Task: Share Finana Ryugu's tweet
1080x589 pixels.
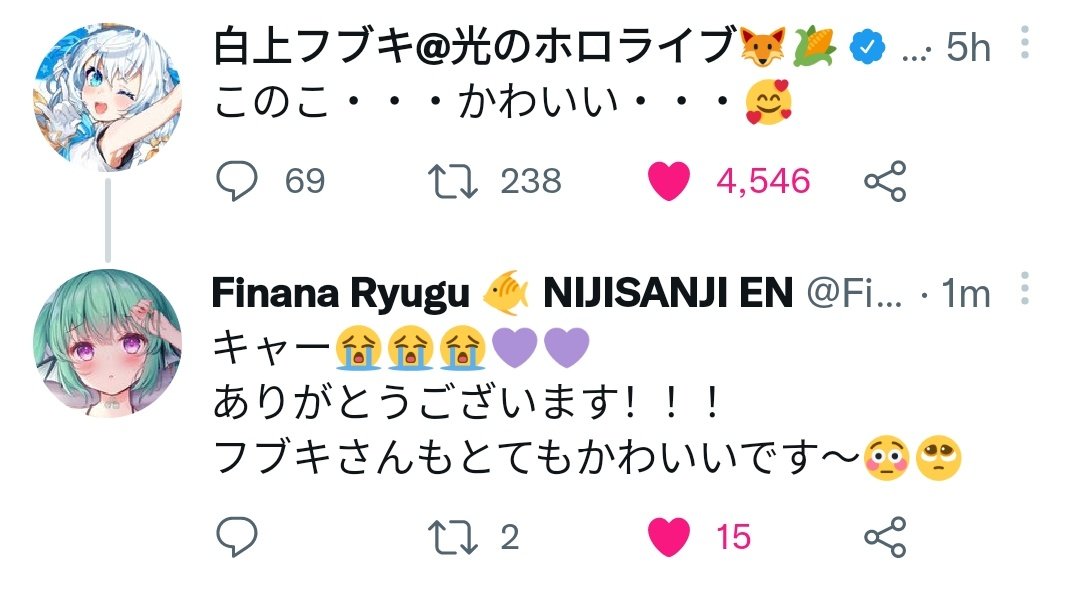Action: click(x=885, y=537)
